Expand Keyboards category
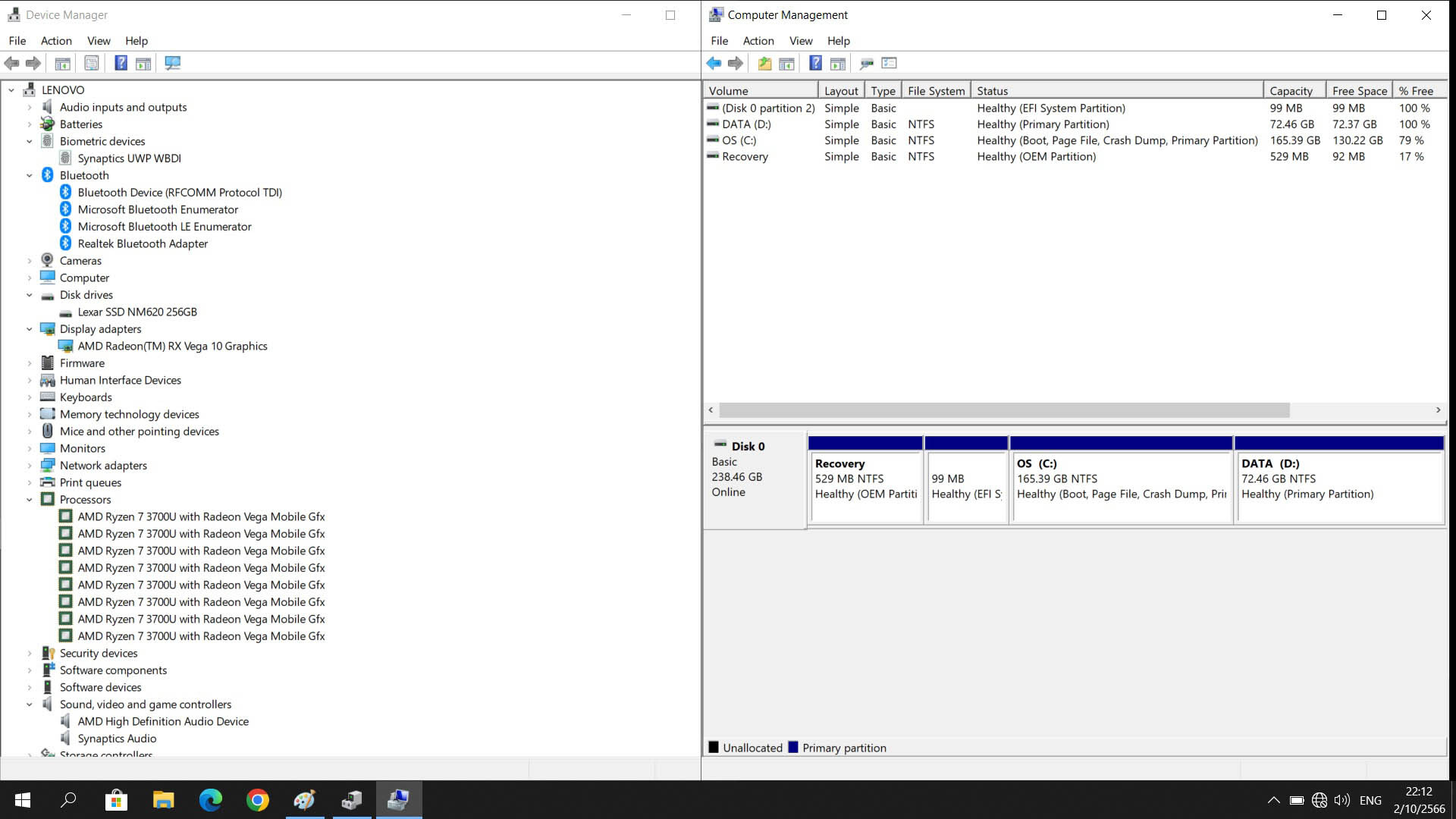Screen dimensions: 1456x819 tap(30, 397)
